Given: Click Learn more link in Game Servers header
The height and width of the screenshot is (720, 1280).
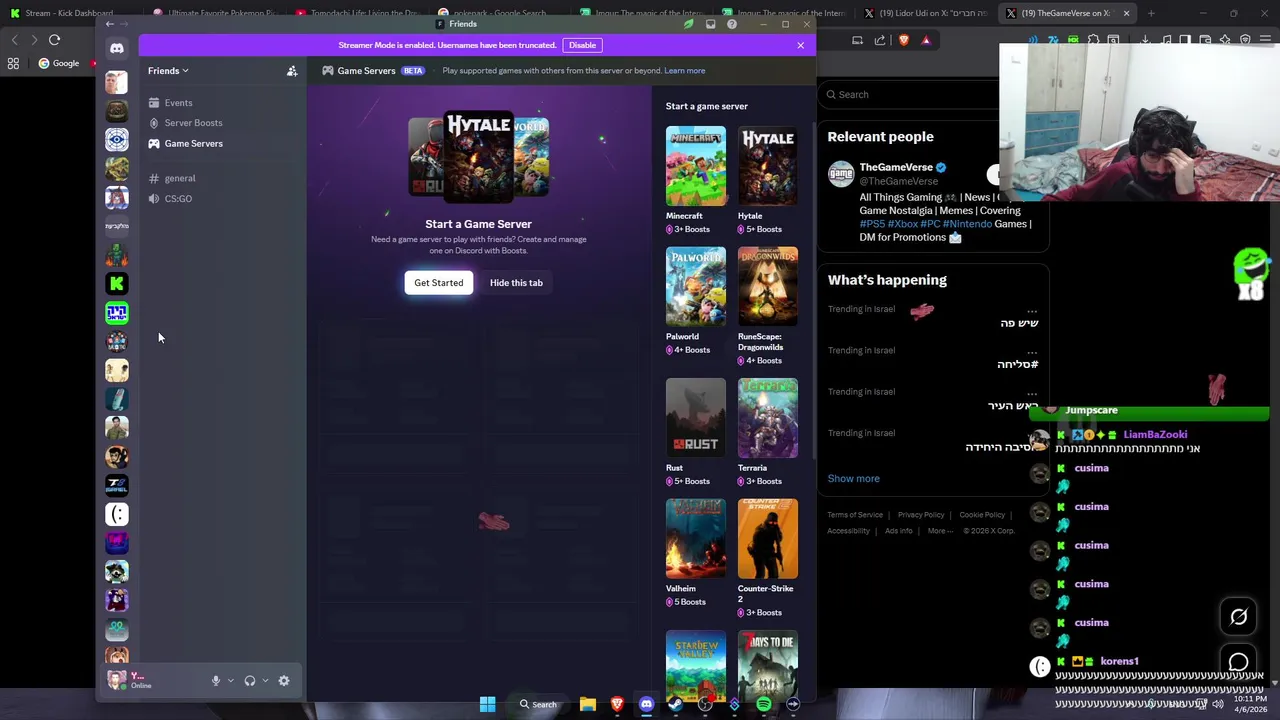Looking at the screenshot, I should tap(684, 71).
